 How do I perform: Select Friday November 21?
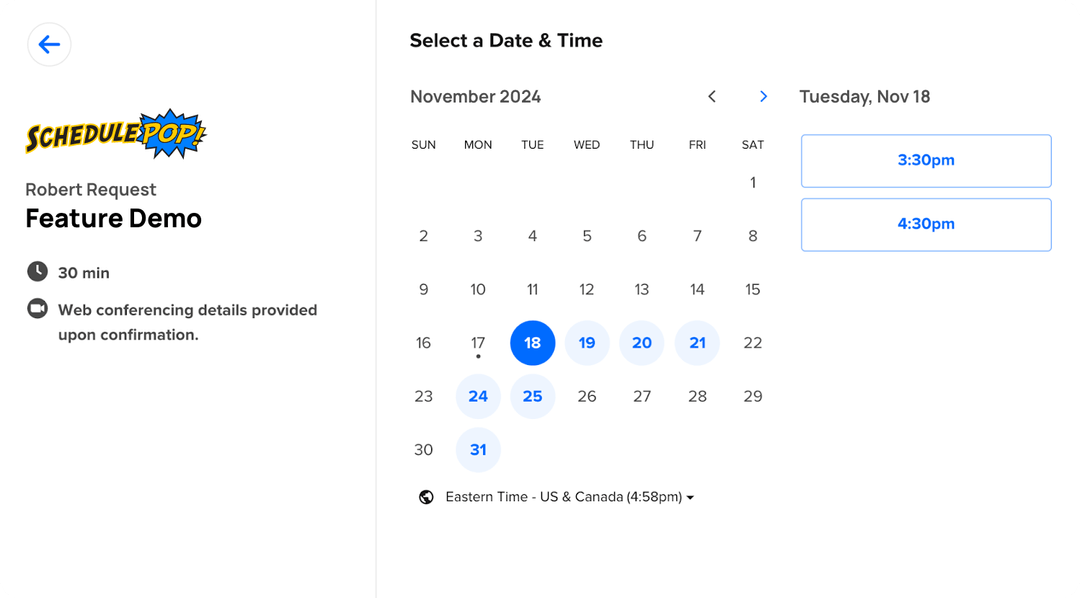tap(697, 342)
